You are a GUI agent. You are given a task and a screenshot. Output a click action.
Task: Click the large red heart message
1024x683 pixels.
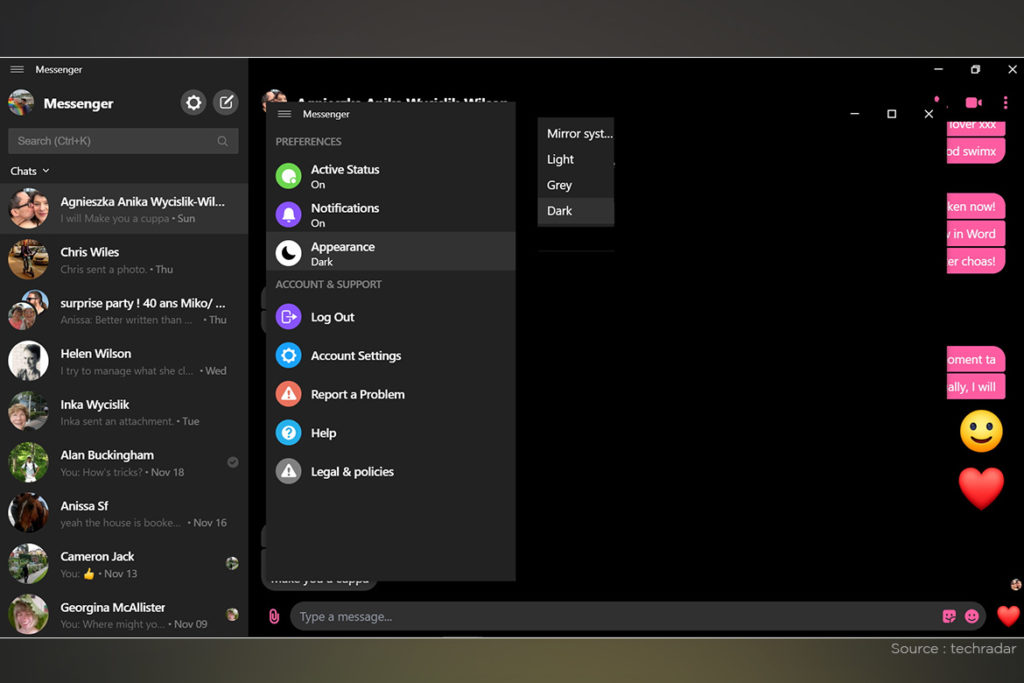tap(981, 488)
